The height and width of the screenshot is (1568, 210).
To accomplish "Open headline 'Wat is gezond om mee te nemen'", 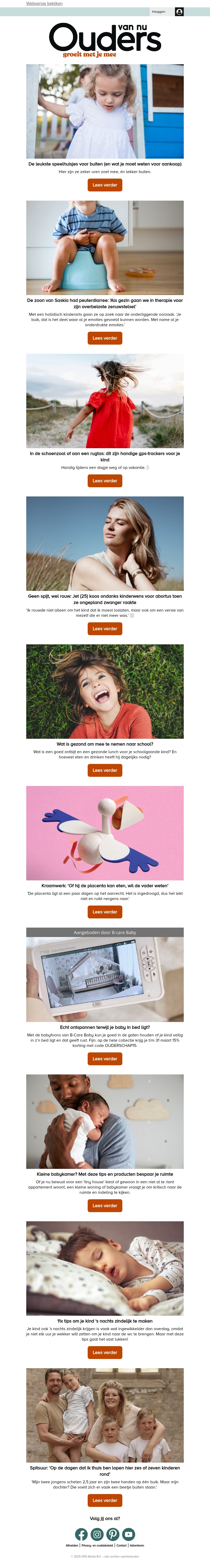I will (105, 744).
